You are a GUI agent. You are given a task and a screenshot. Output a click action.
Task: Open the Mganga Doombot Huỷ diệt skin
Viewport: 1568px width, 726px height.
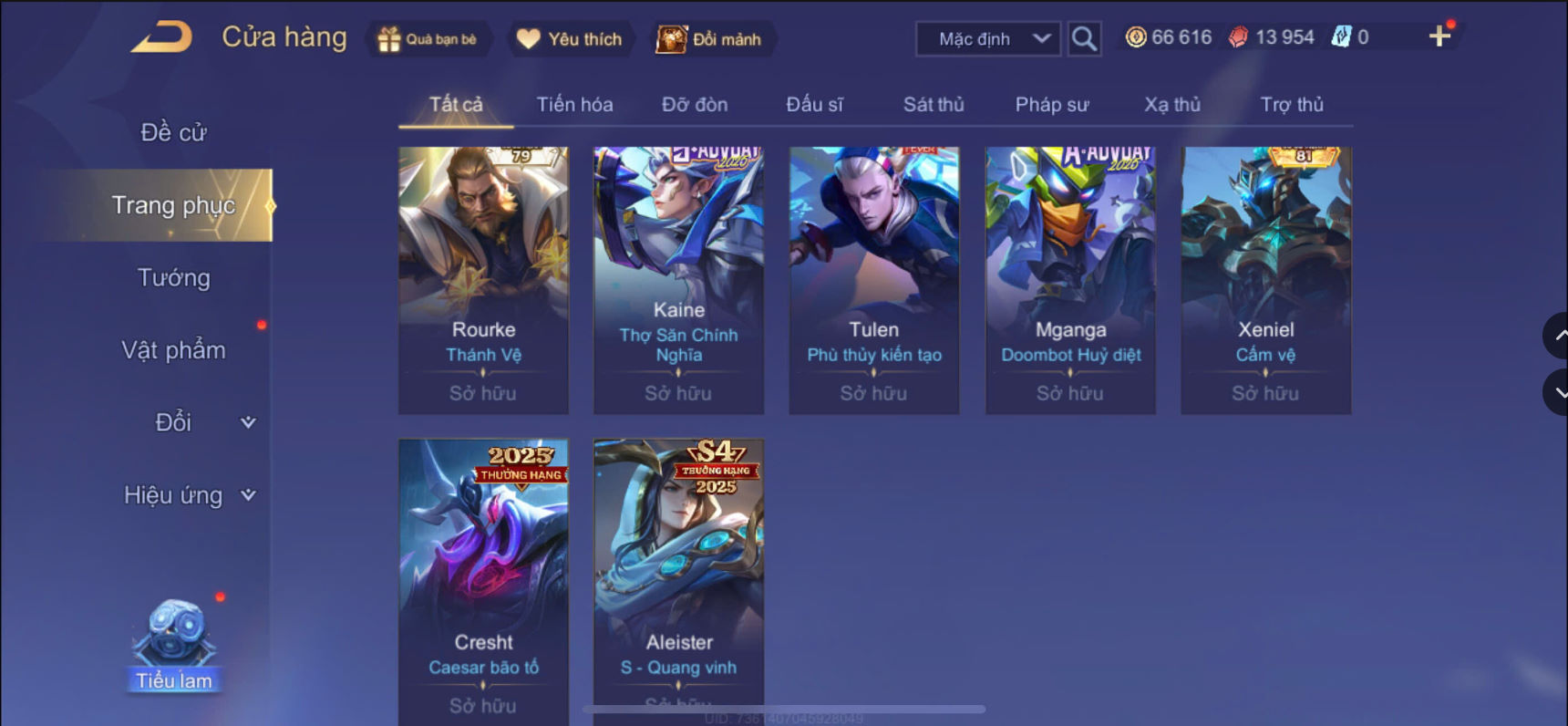[x=1070, y=280]
